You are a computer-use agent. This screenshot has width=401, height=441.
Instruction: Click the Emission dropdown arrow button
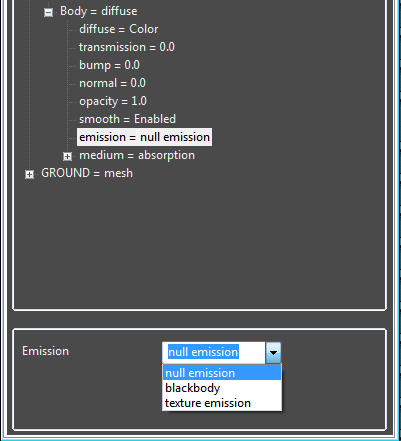273,352
